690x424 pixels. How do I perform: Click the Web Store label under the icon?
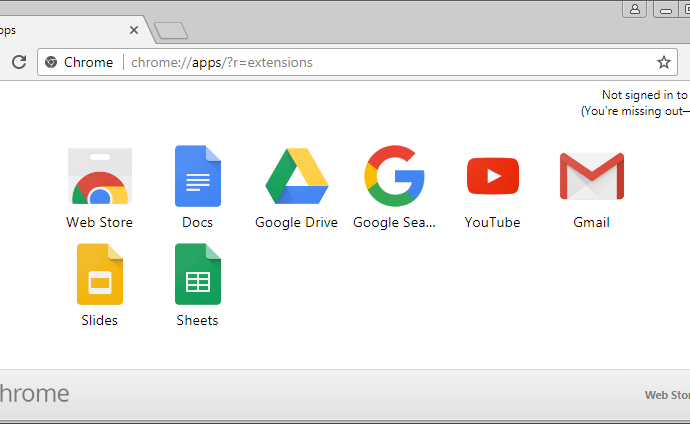coord(99,222)
